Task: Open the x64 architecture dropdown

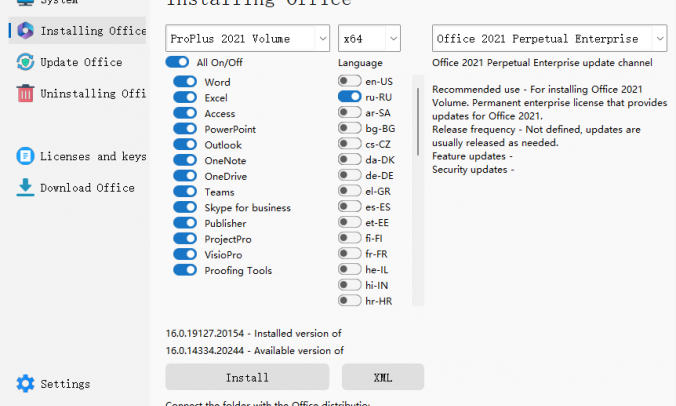Action: click(x=369, y=38)
